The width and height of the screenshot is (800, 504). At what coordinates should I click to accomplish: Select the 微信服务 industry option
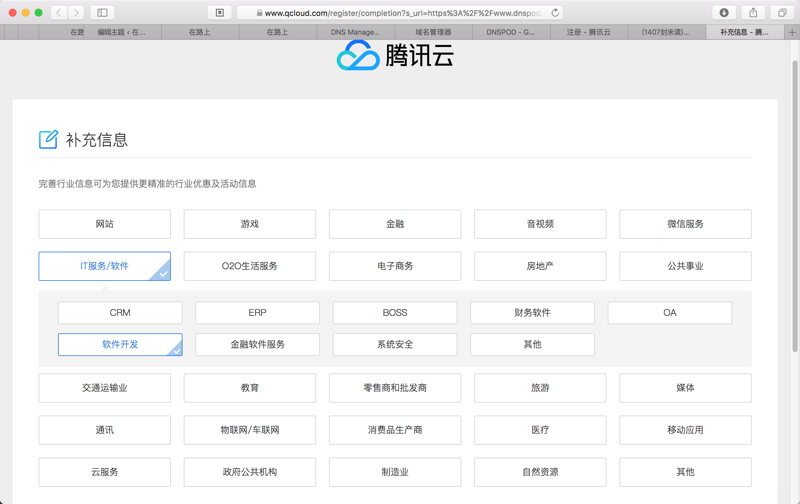[685, 224]
